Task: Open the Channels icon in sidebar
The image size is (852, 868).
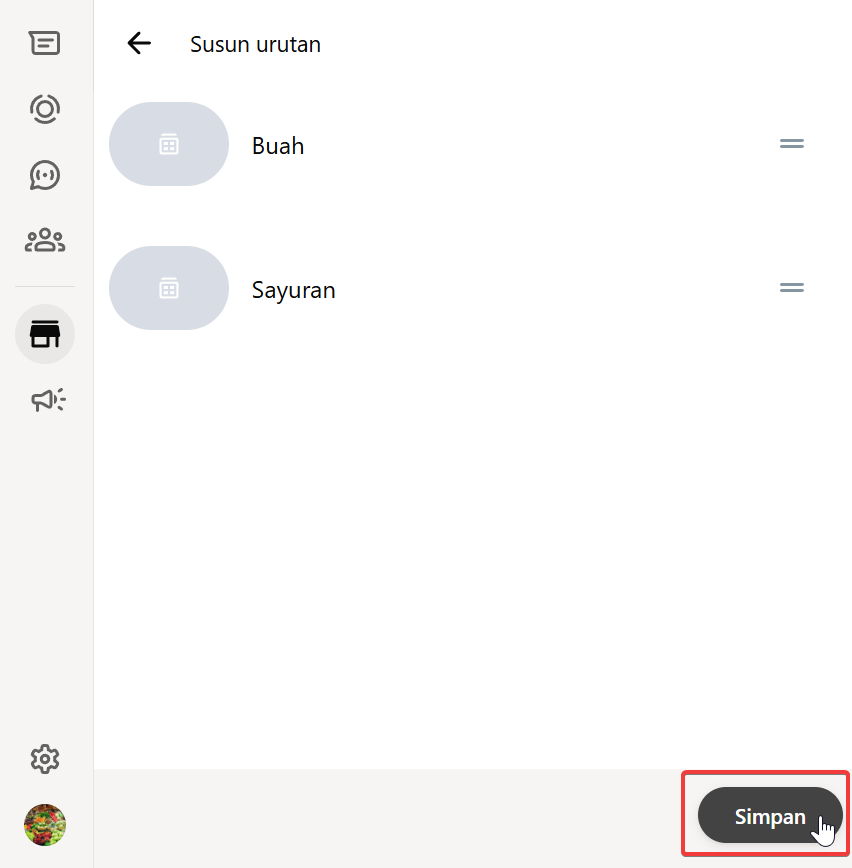Action: [45, 175]
